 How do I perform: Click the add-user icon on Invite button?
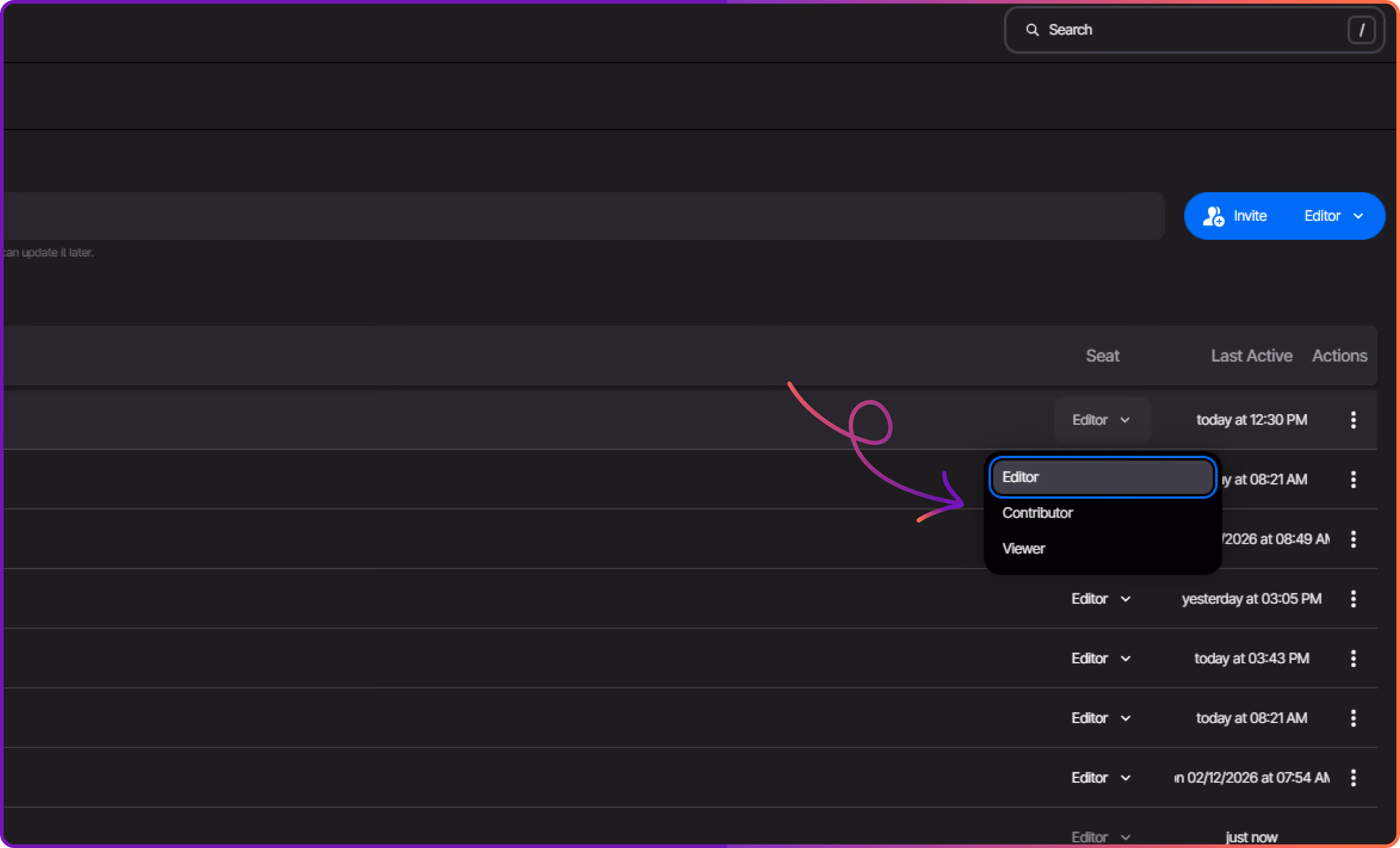tap(1213, 216)
